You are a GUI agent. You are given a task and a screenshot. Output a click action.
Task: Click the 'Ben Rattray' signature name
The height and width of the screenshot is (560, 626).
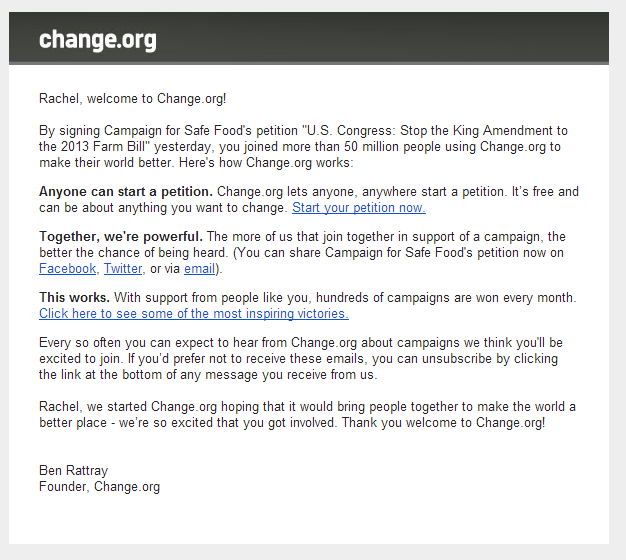[x=73, y=471]
